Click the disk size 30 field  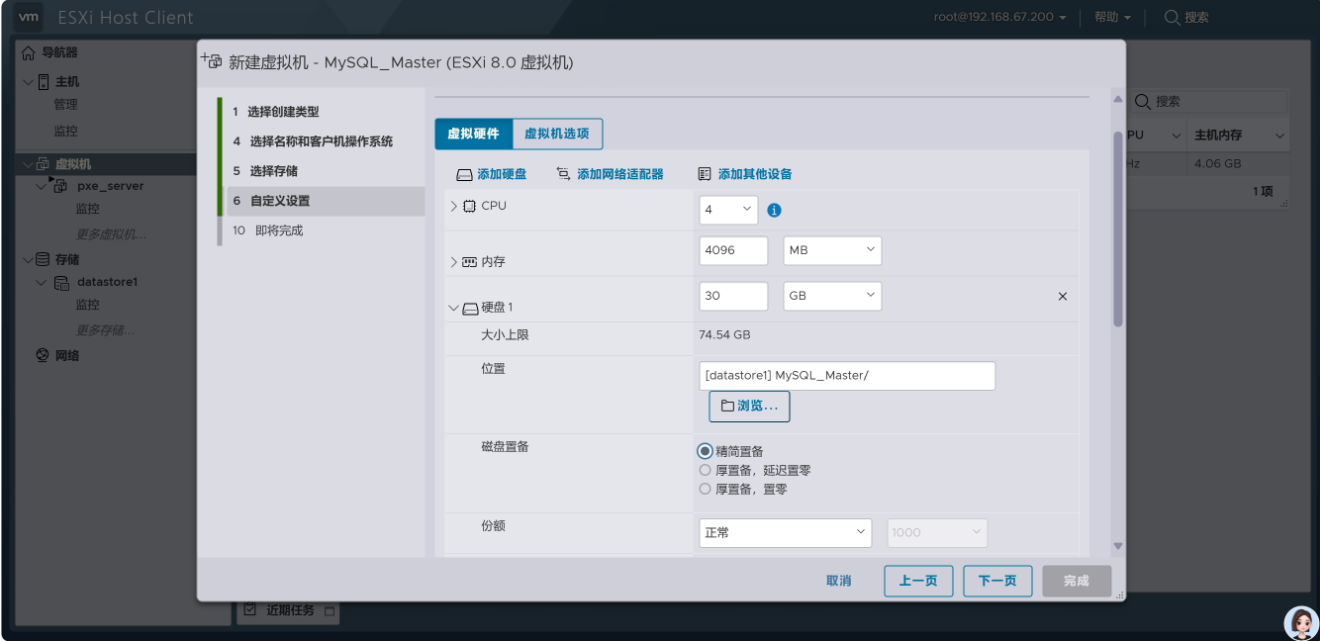(x=733, y=296)
